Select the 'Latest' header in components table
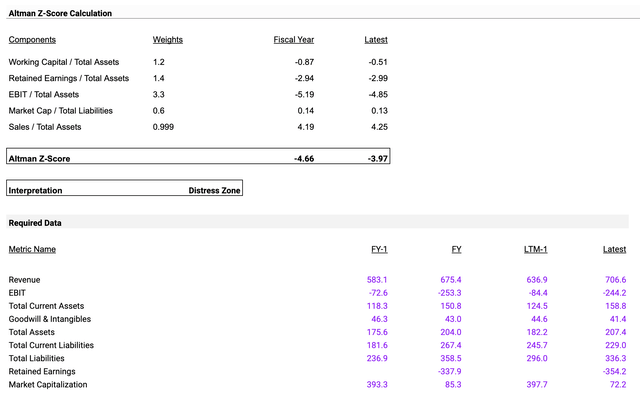 tap(376, 40)
